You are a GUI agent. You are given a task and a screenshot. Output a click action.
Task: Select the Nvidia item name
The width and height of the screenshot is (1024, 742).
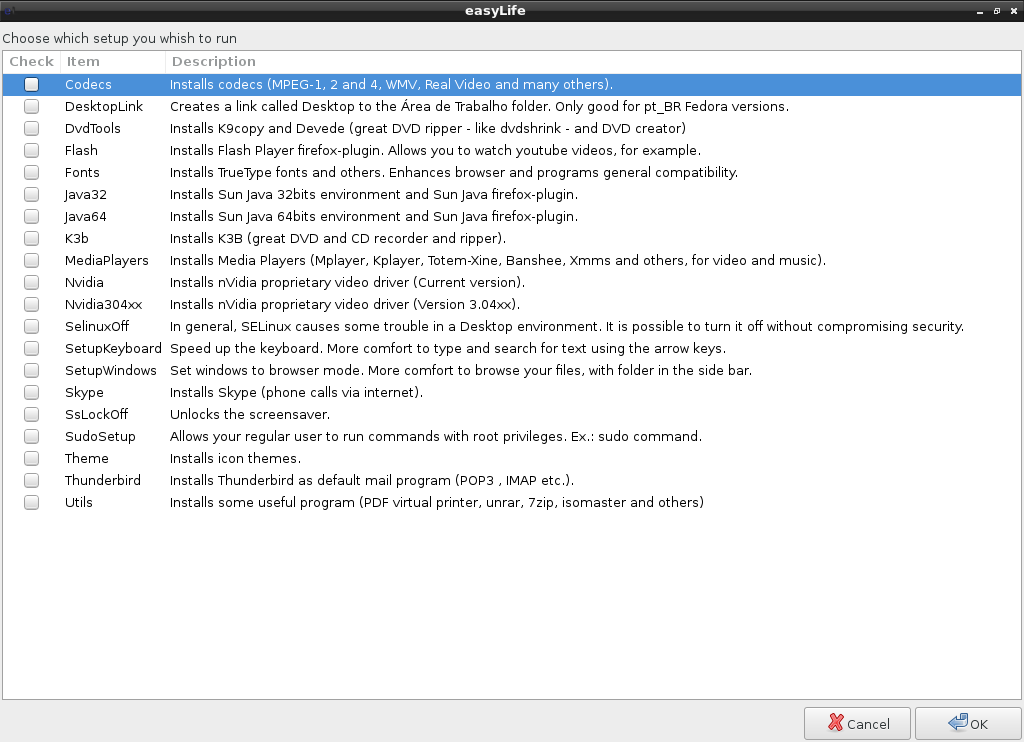pos(84,282)
